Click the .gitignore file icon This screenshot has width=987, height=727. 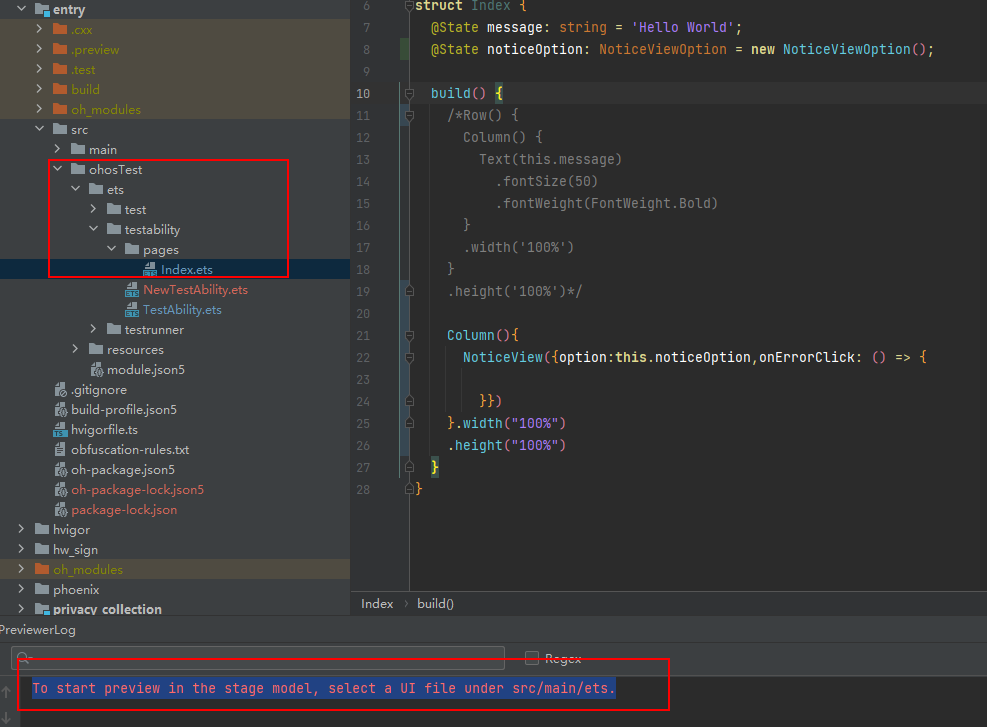(60, 390)
